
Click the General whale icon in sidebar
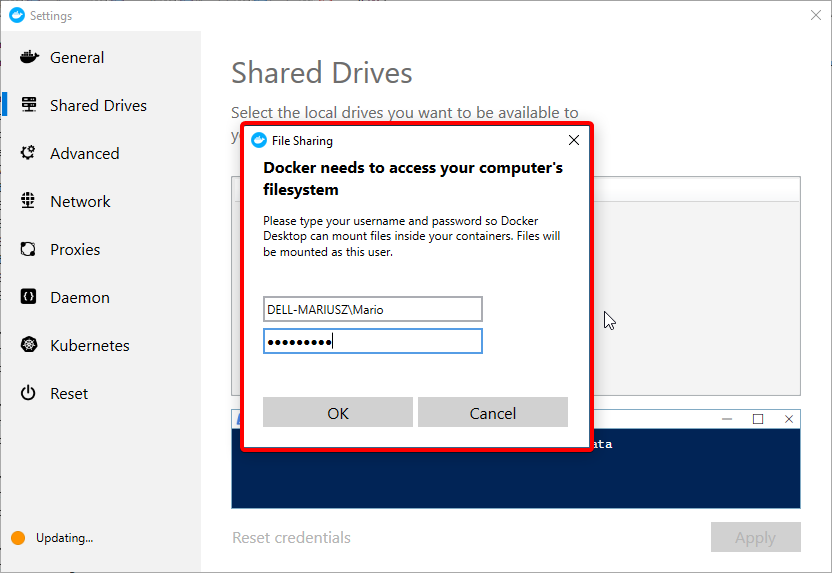point(29,57)
